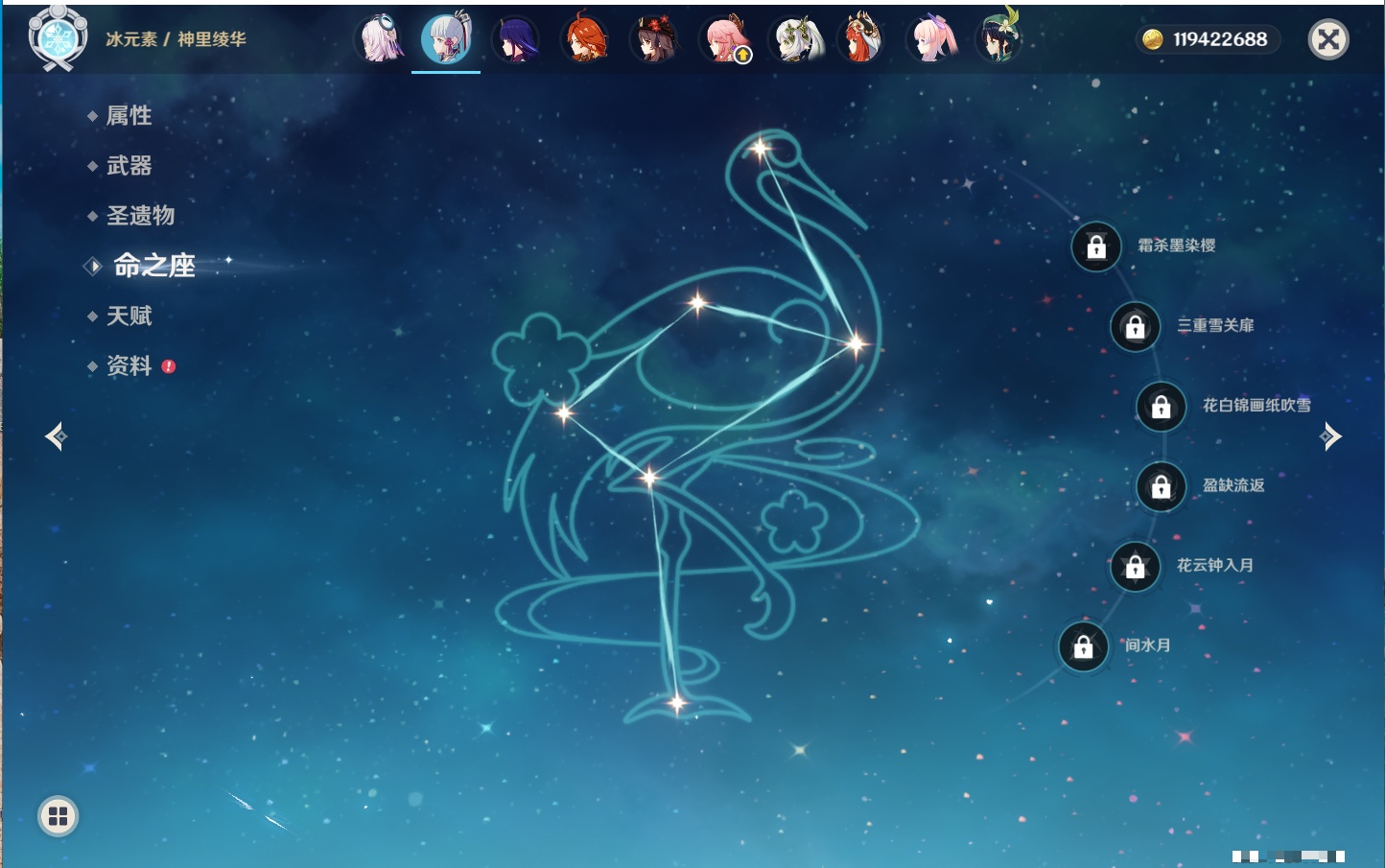Image resolution: width=1385 pixels, height=868 pixels.
Task: Click the gold Mora coin icon
Action: (1153, 39)
